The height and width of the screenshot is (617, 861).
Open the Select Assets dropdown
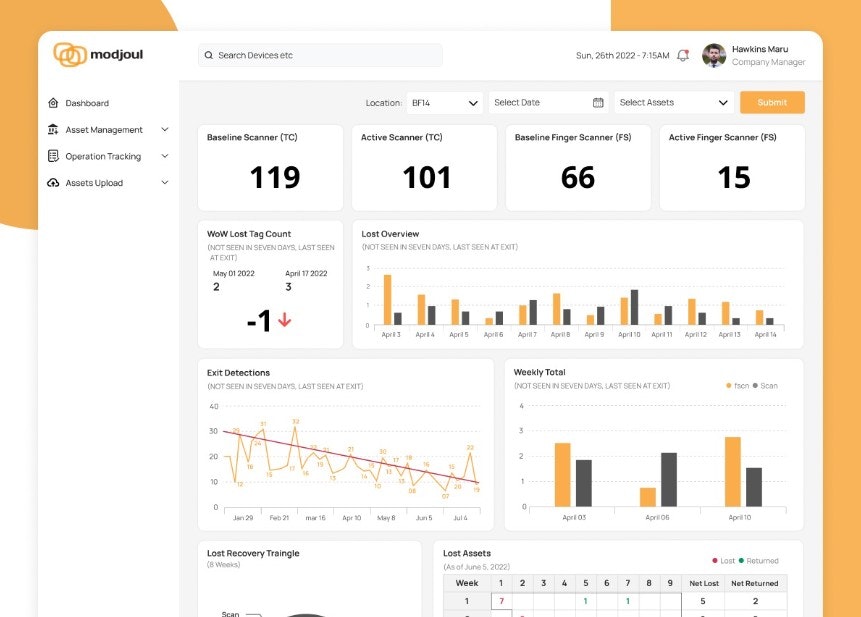tap(674, 103)
